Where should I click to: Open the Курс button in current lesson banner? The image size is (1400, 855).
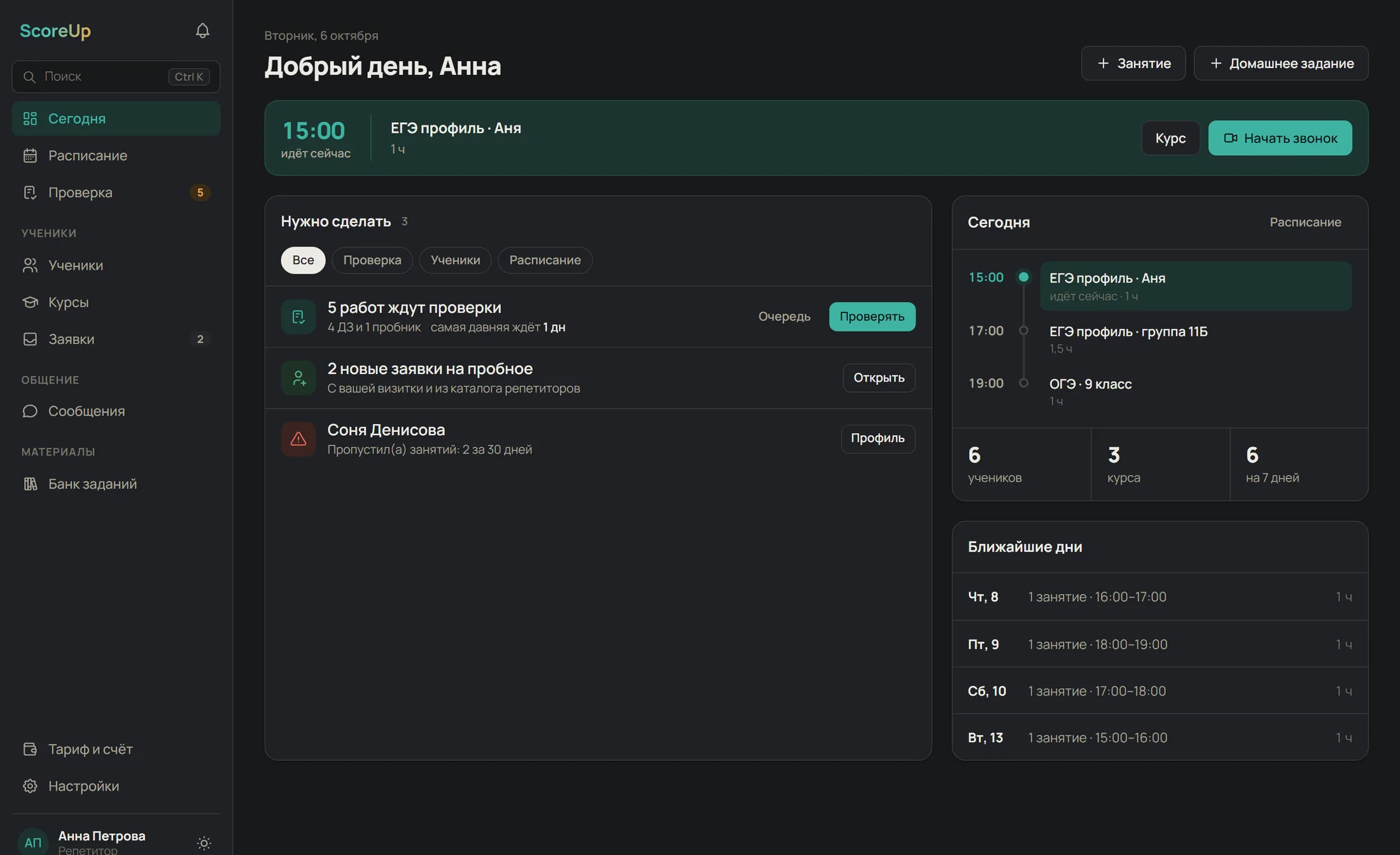pos(1170,138)
